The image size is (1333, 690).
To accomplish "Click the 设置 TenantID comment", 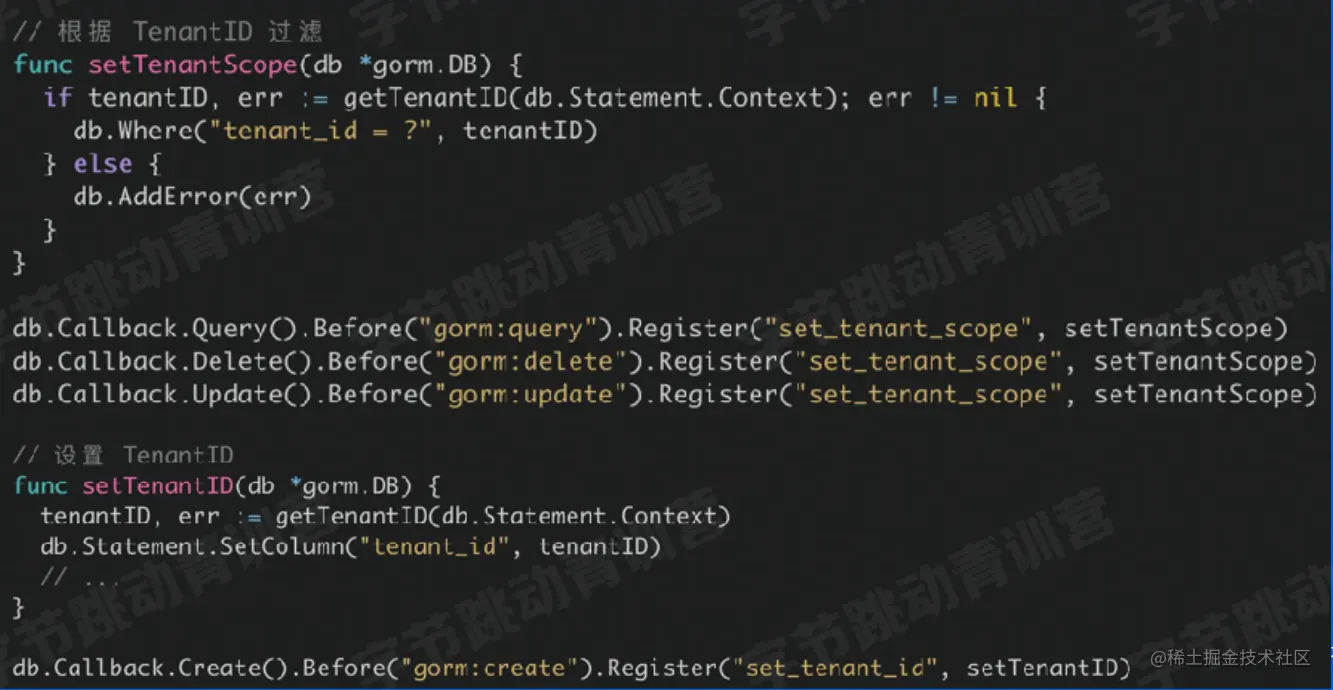I will pyautogui.click(x=123, y=455).
